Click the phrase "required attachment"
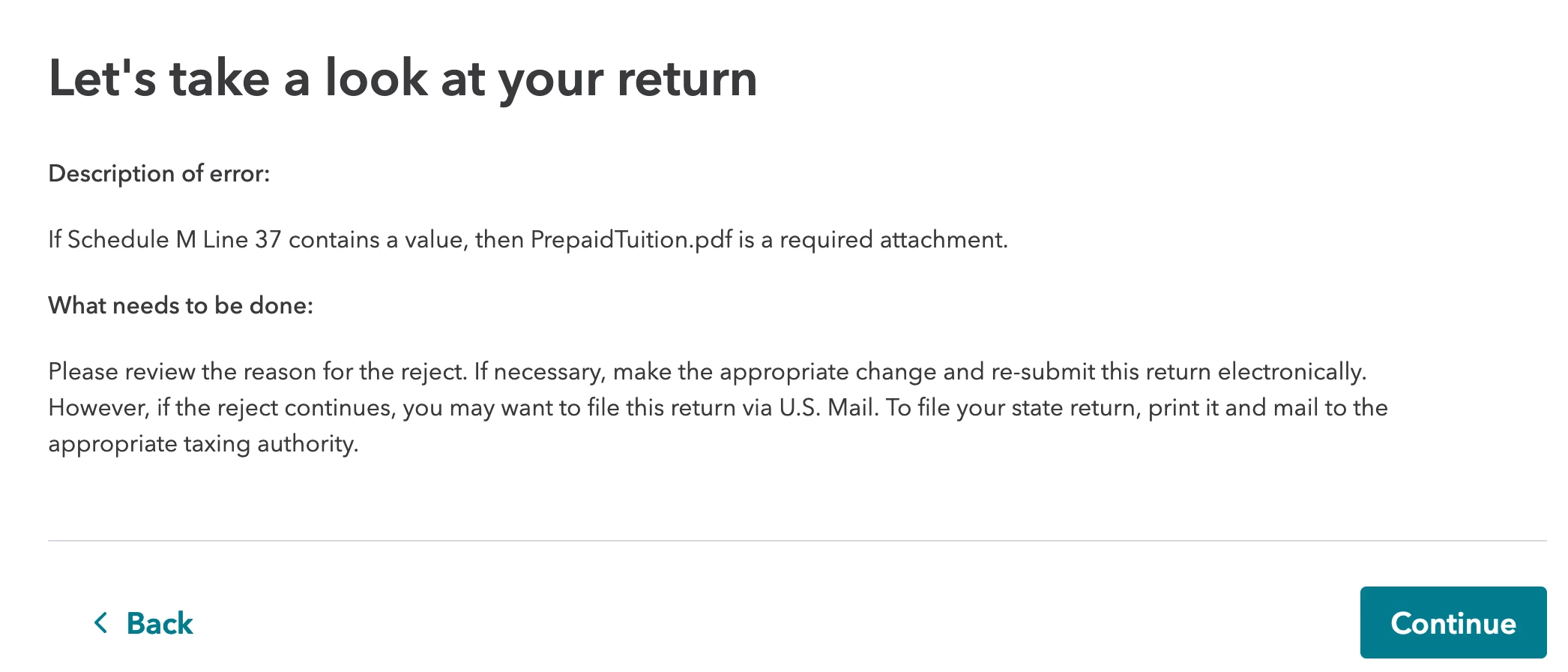 pyautogui.click(x=893, y=240)
